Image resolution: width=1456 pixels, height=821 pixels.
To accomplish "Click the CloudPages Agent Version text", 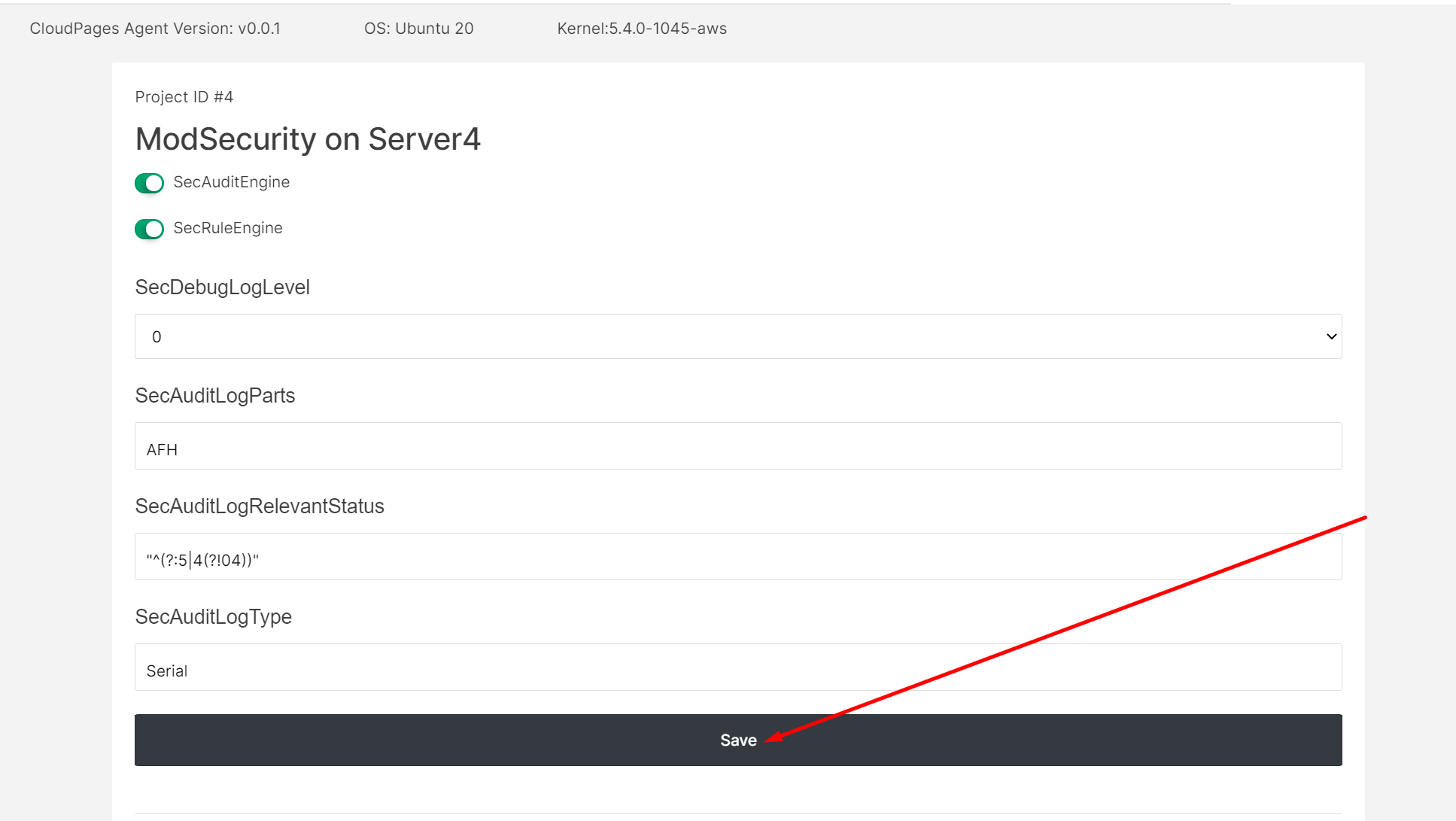I will pyautogui.click(x=155, y=28).
